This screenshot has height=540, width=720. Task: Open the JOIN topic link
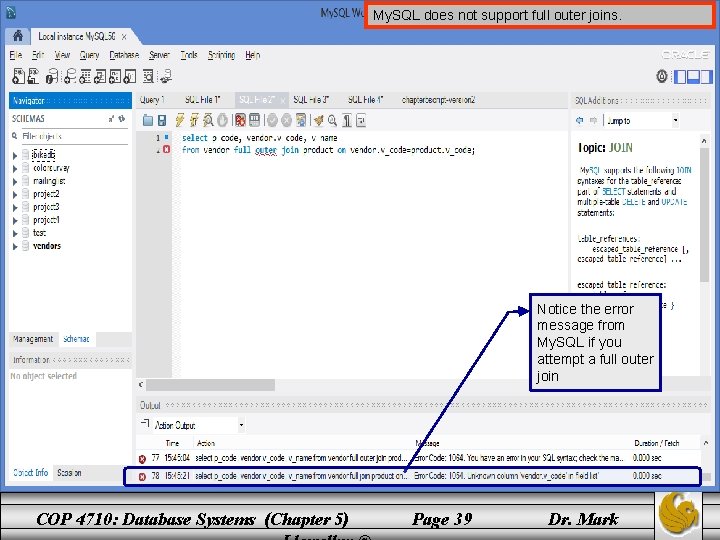(620, 147)
